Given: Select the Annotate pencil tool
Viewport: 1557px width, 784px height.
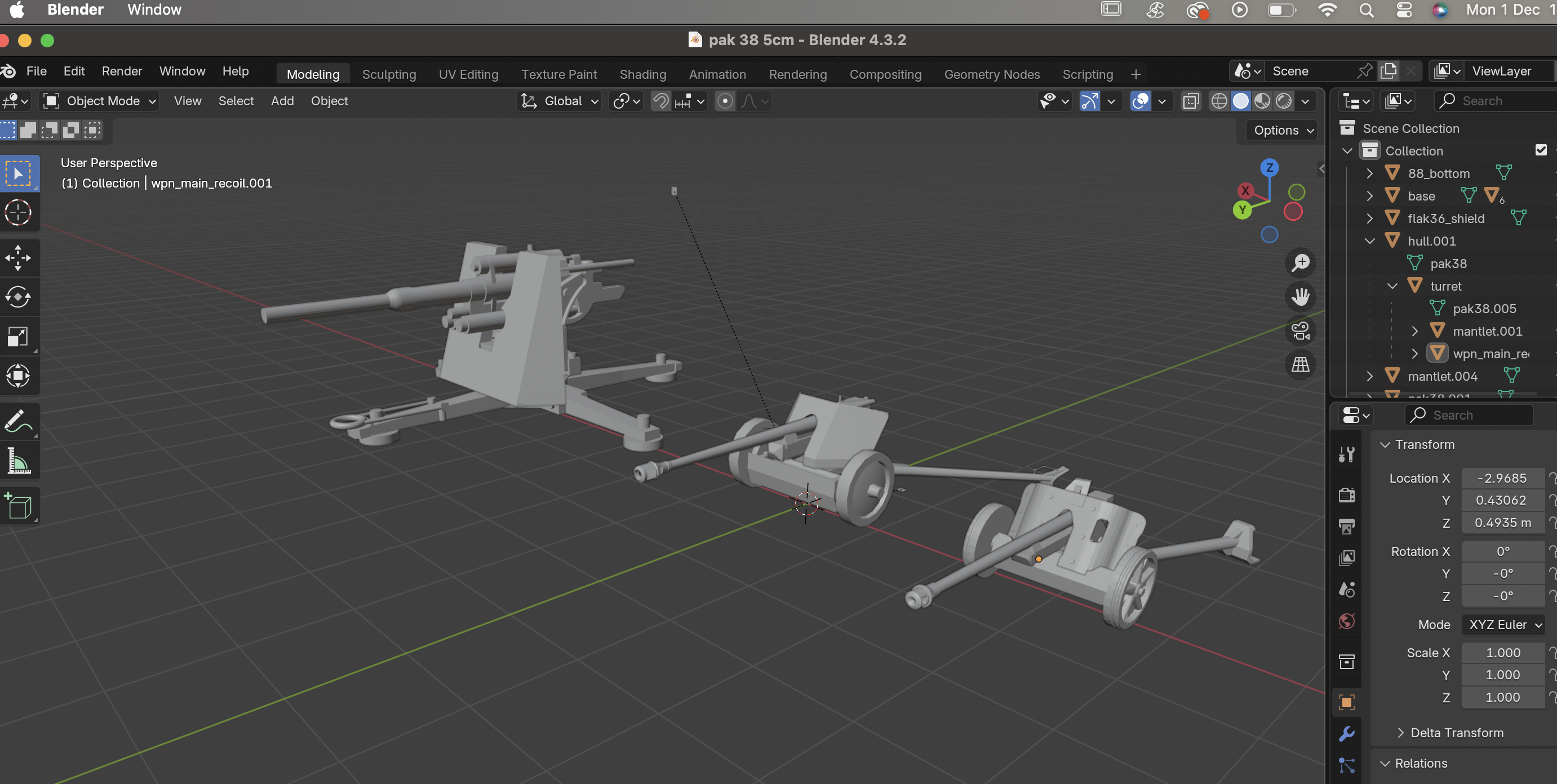Looking at the screenshot, I should pos(18,422).
